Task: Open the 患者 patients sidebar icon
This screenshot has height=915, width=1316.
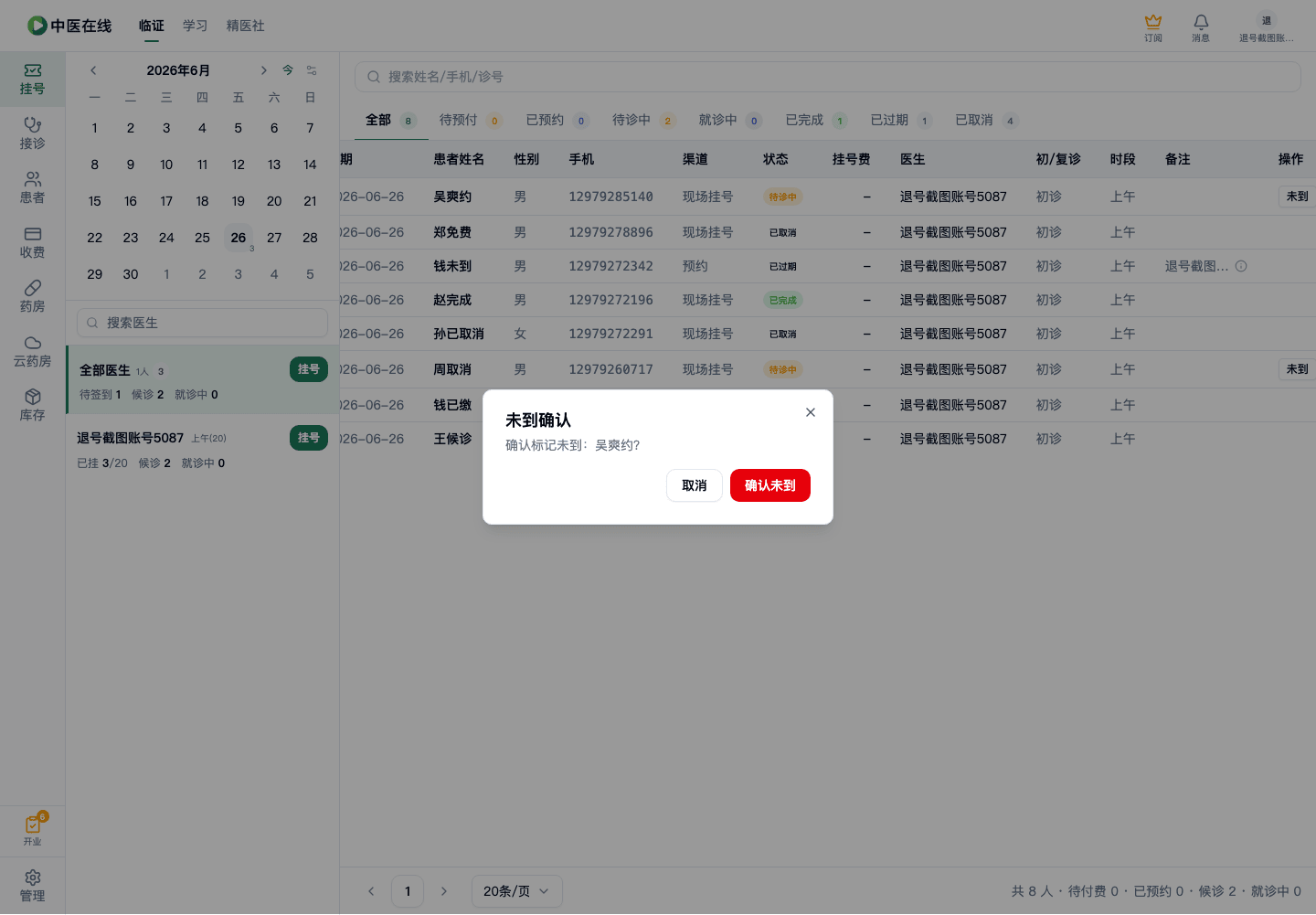Action: 32,188
